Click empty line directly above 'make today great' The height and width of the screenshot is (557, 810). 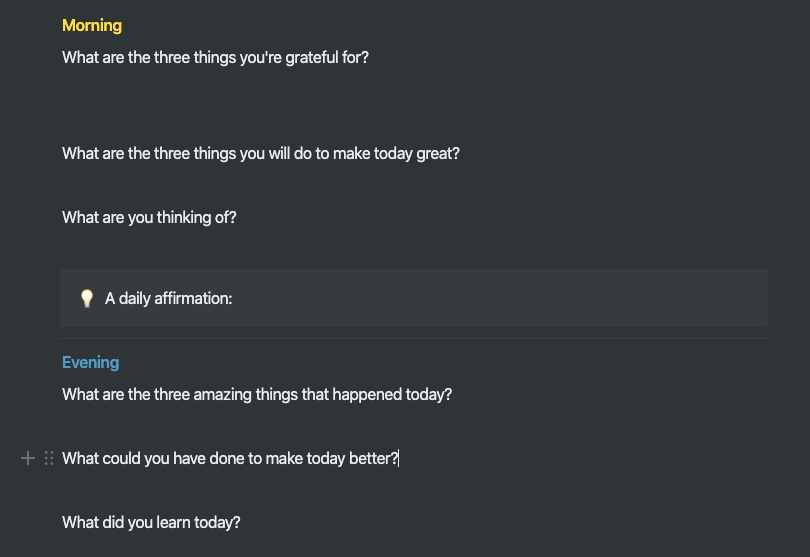click(x=414, y=121)
